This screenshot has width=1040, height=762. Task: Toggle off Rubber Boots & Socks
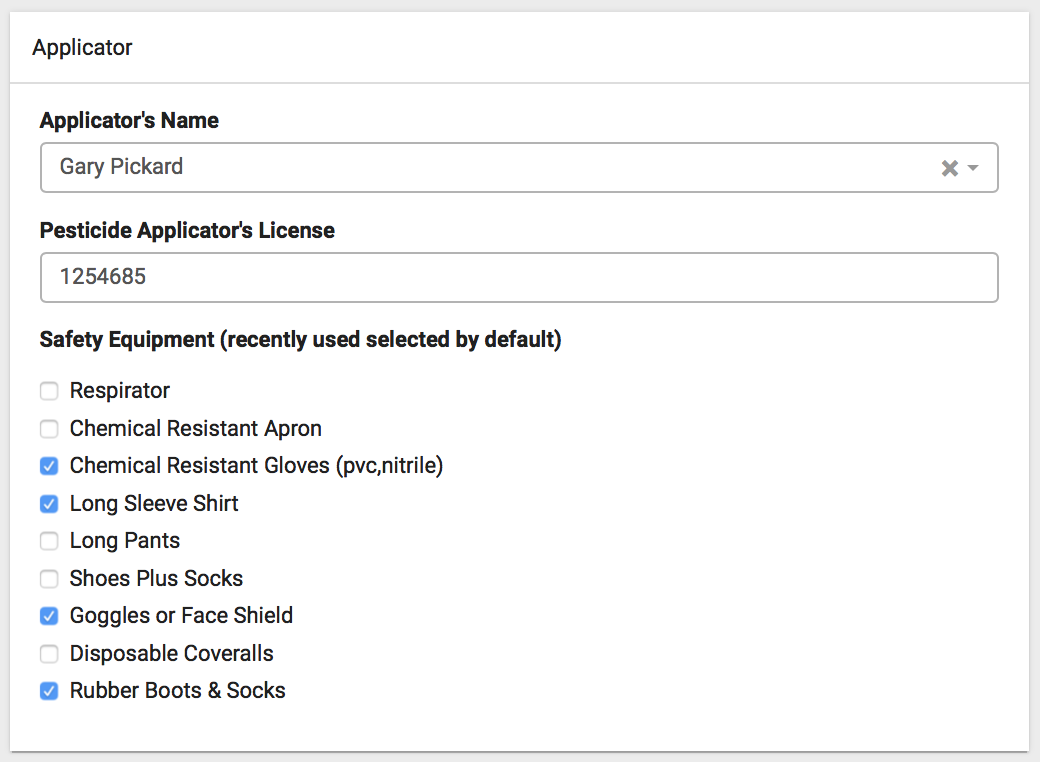[x=49, y=691]
